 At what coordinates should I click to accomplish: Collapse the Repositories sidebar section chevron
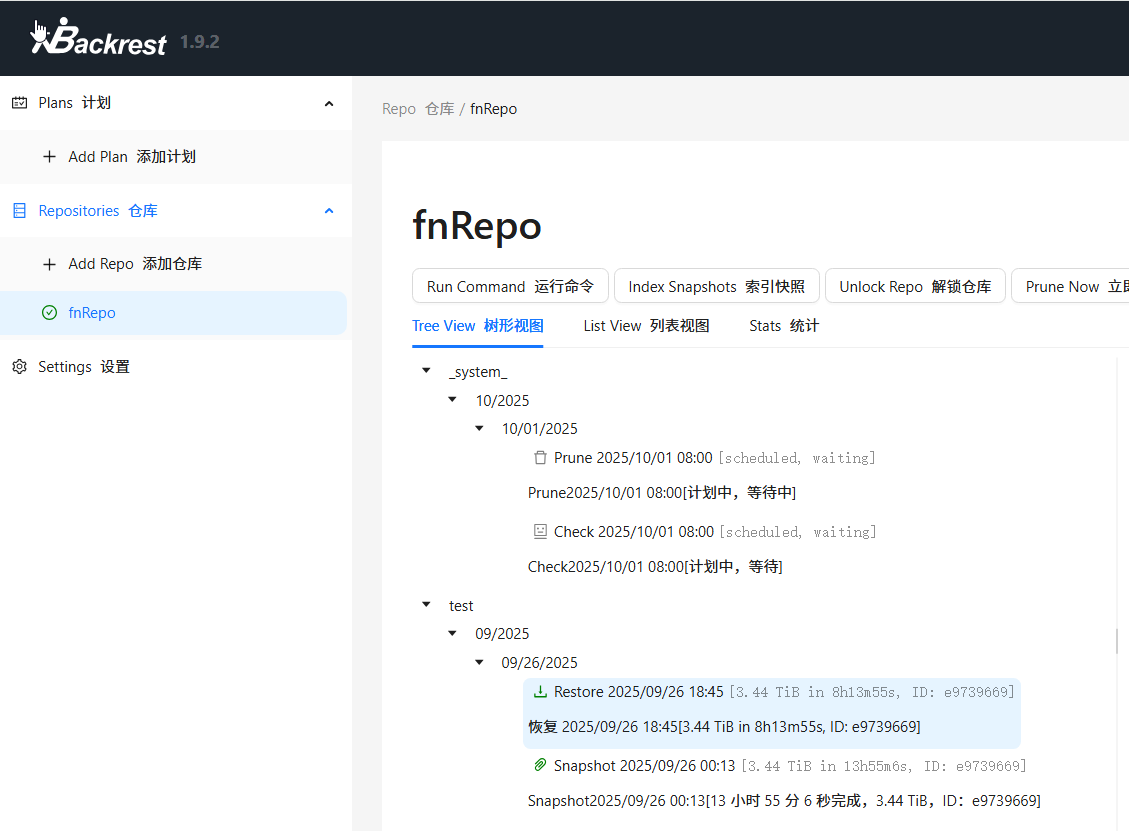pos(329,211)
